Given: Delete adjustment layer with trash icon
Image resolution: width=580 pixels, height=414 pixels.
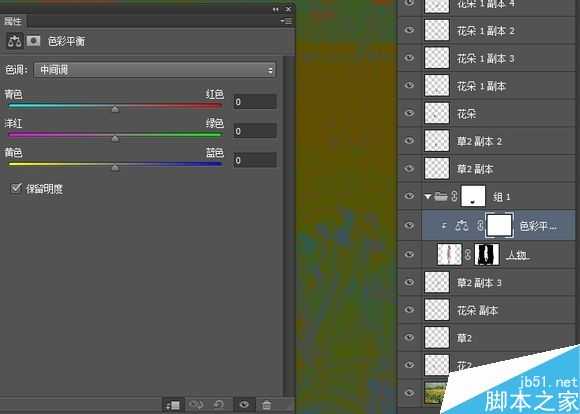Looking at the screenshot, I should (266, 405).
